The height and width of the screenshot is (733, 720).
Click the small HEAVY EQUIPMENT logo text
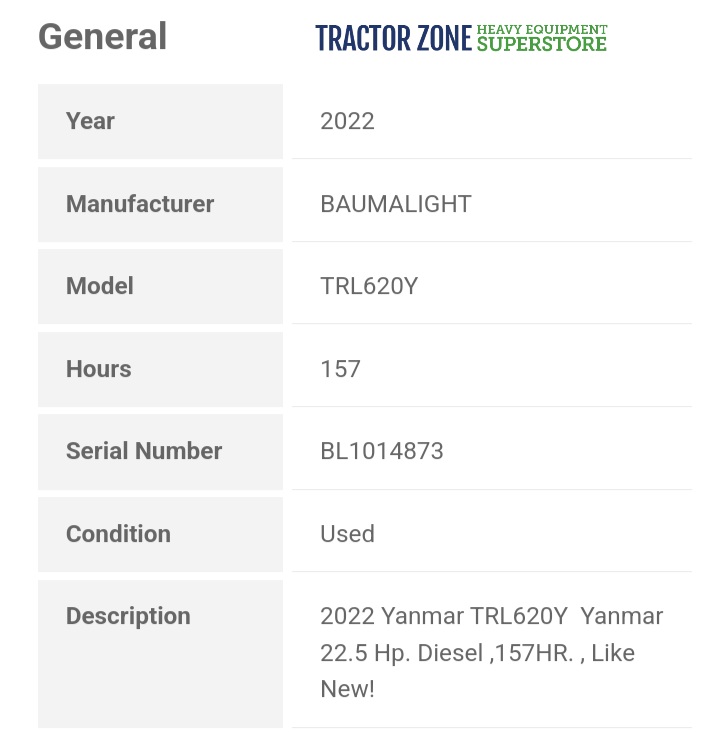541,30
